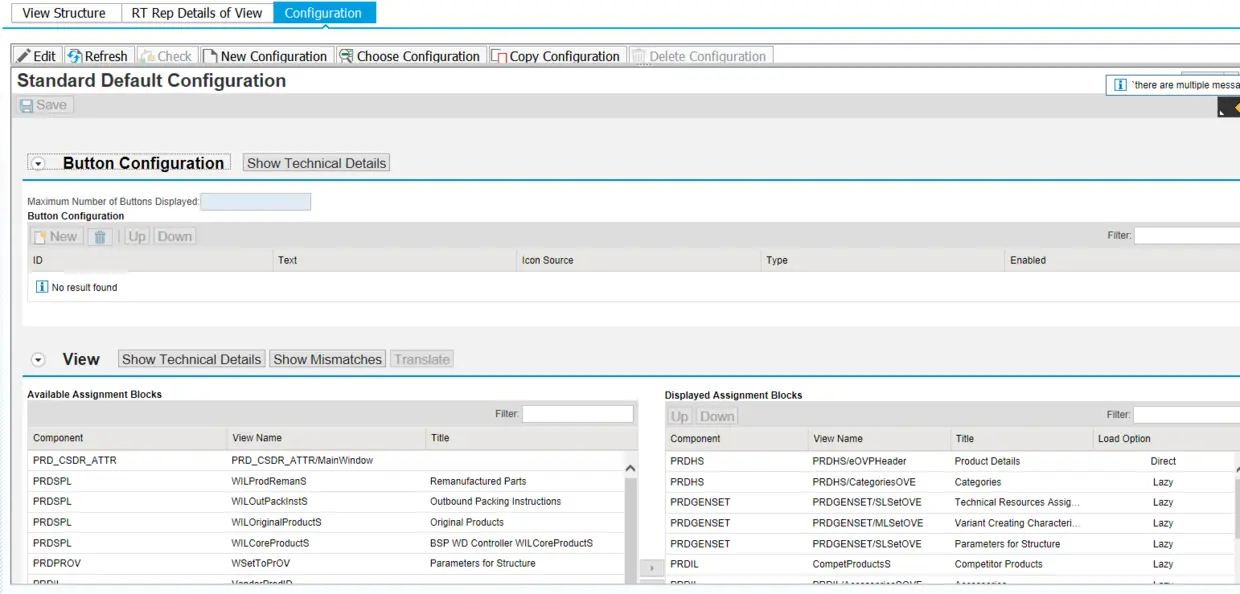
Task: Select the PRDHS/eOVPHeader Product Details row
Action: point(952,461)
